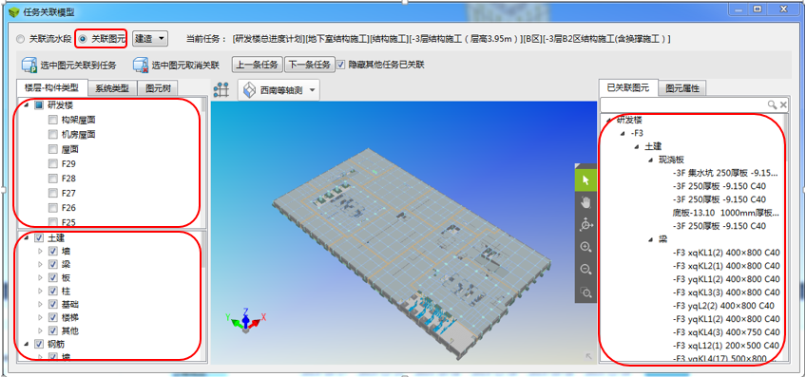Screen dimensions: 805x378
Task: Click the zoom window tool
Action: click(585, 293)
